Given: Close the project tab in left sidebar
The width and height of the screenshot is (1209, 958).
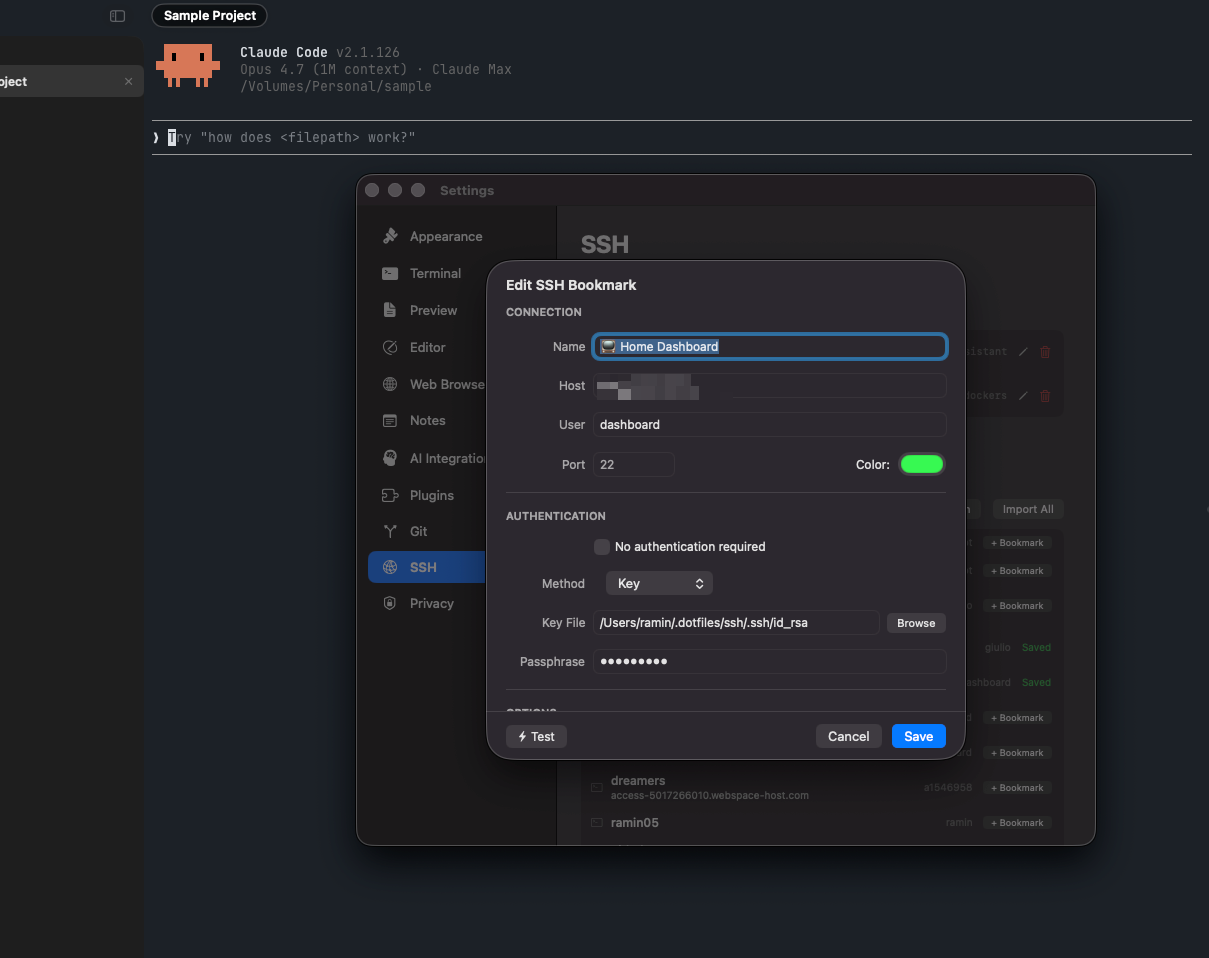Looking at the screenshot, I should [x=128, y=82].
